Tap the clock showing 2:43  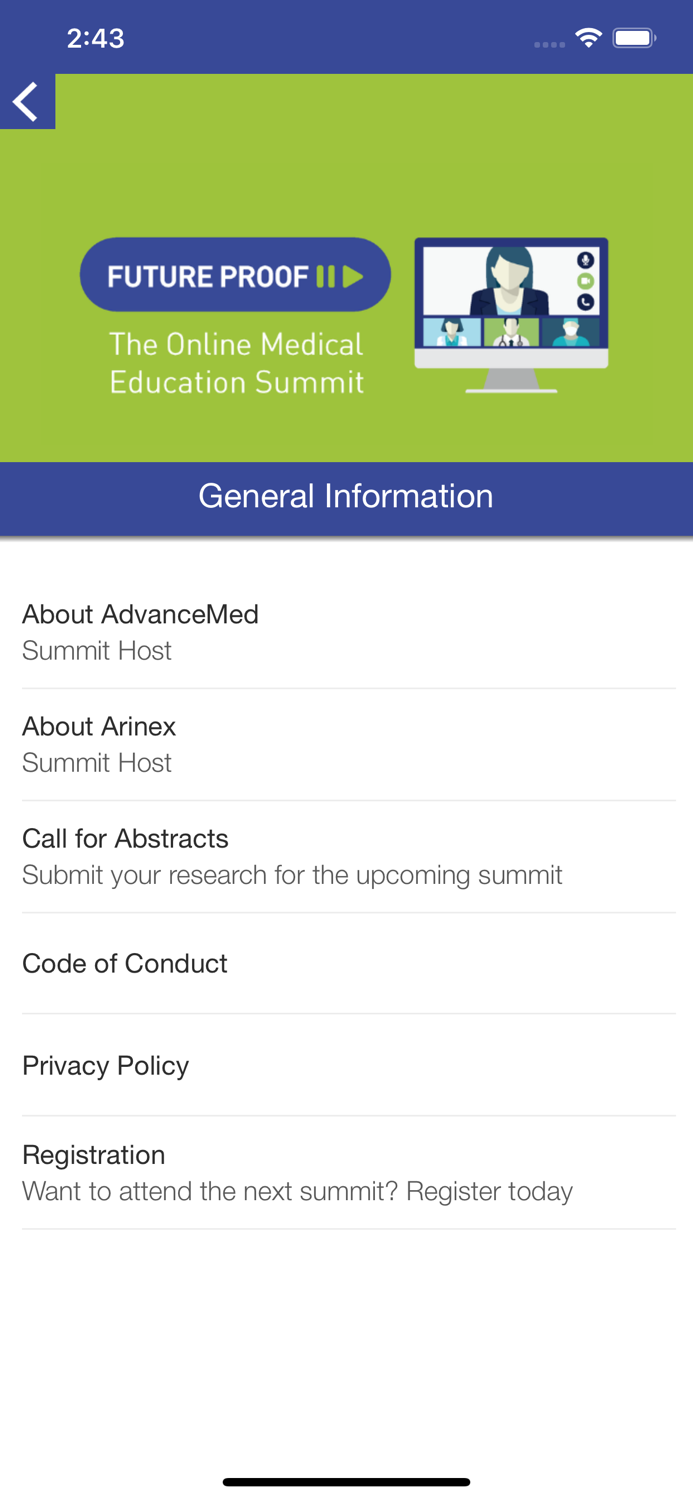96,37
